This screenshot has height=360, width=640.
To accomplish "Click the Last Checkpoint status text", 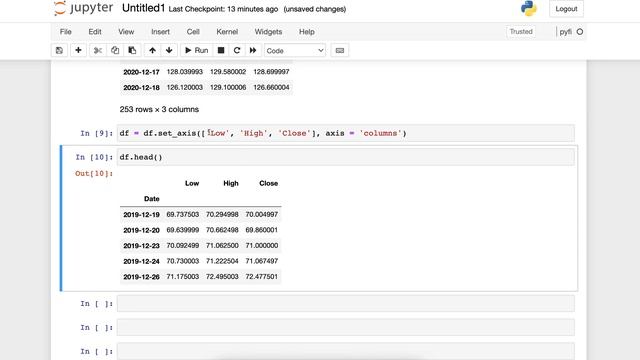I will pos(223,9).
